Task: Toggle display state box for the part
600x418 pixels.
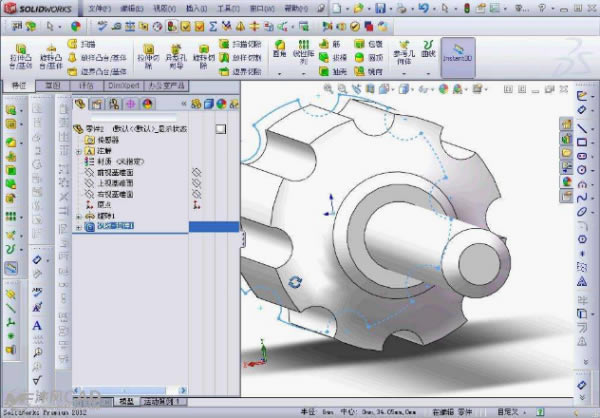Action: pos(222,129)
